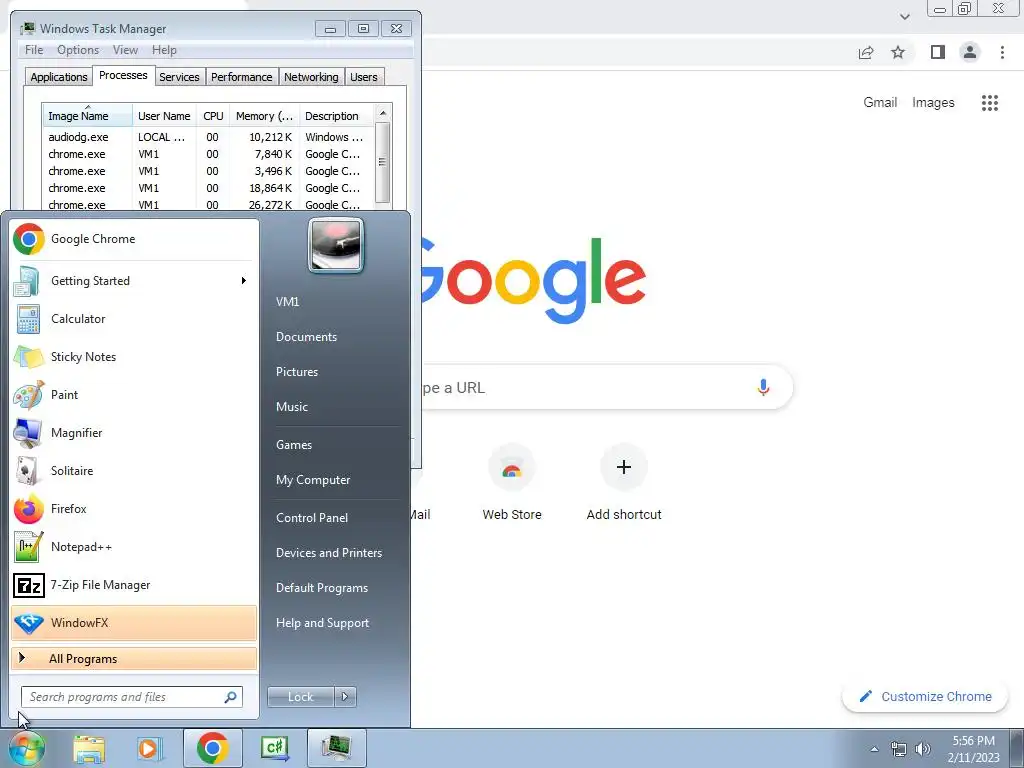Sort by Memory column header
The height and width of the screenshot is (768, 1024).
(x=264, y=116)
